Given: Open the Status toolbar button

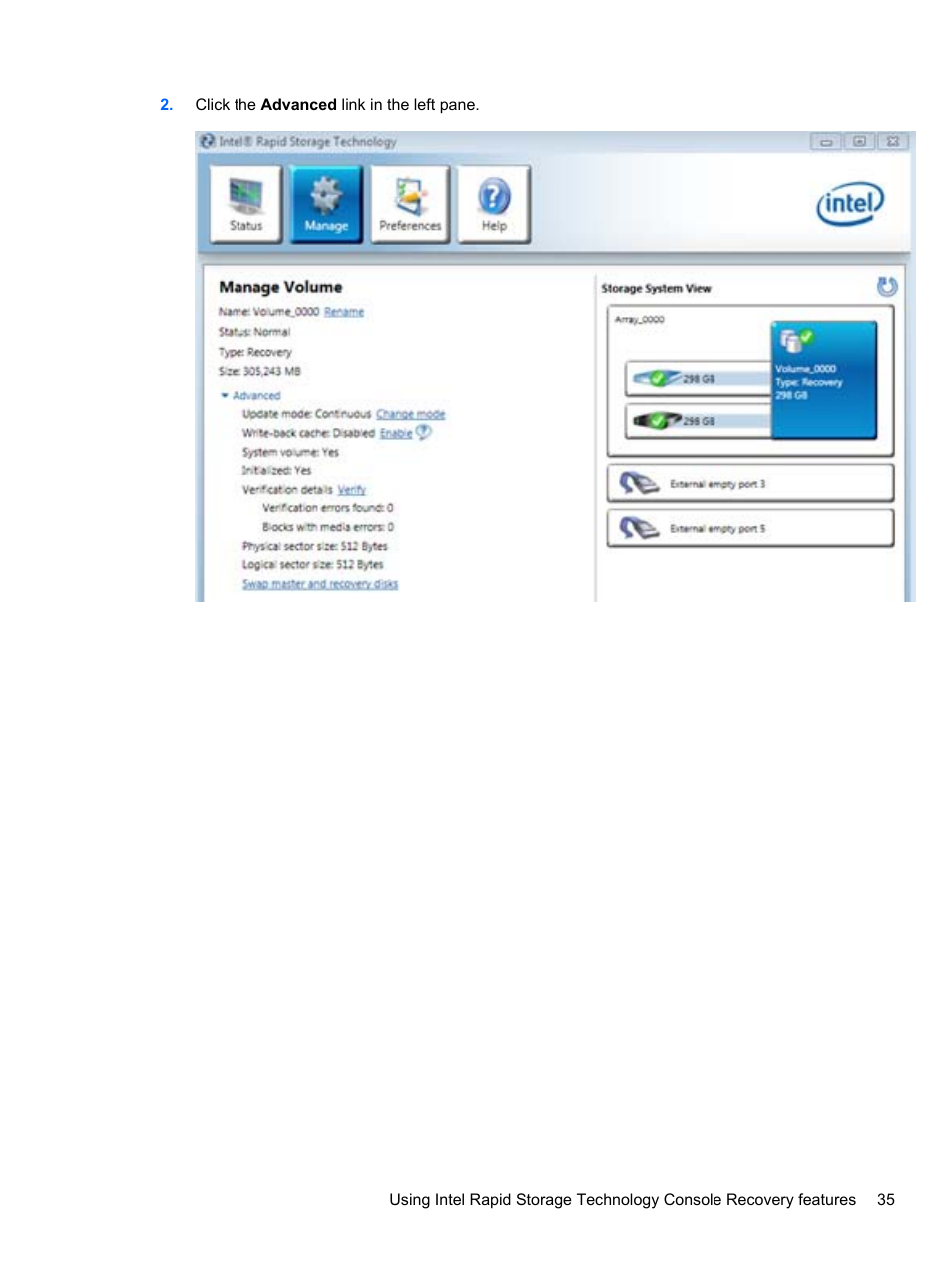Looking at the screenshot, I should (x=245, y=204).
